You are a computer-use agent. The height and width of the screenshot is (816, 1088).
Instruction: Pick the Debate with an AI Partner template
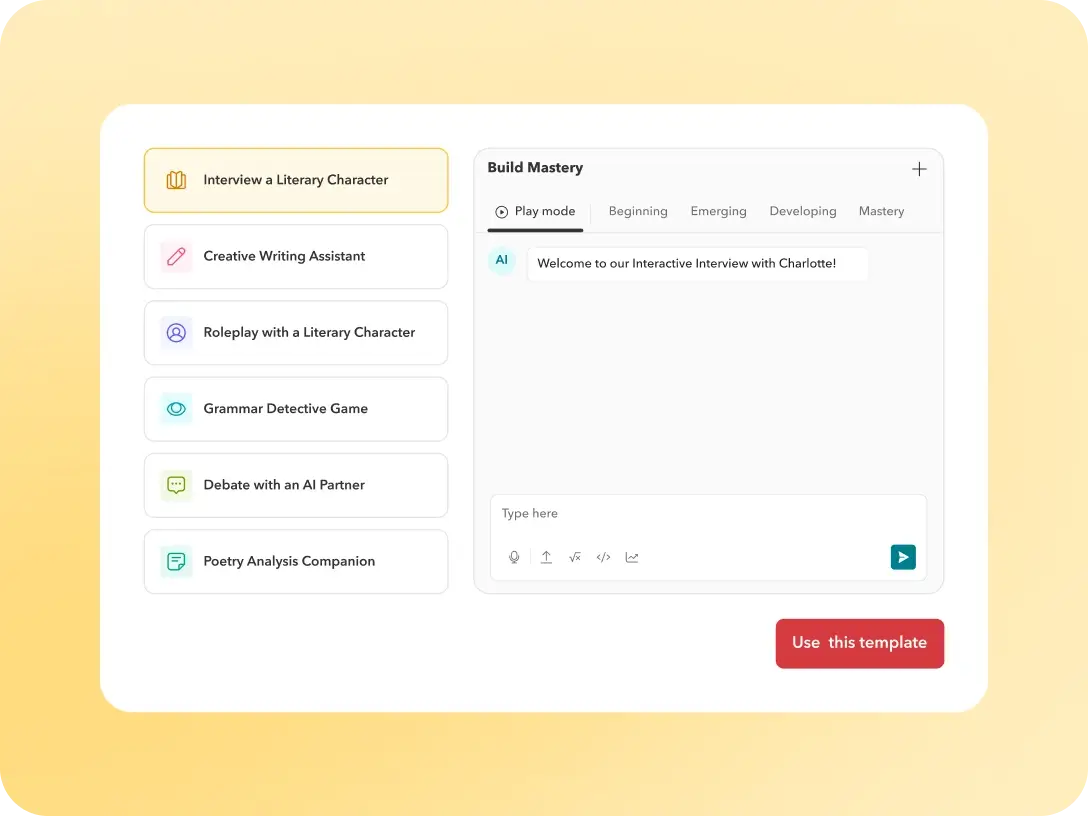tap(296, 485)
